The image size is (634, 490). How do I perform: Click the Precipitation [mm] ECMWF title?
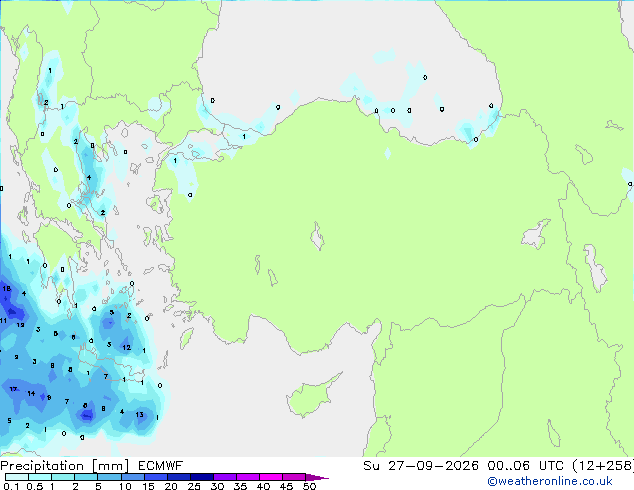tap(92, 466)
